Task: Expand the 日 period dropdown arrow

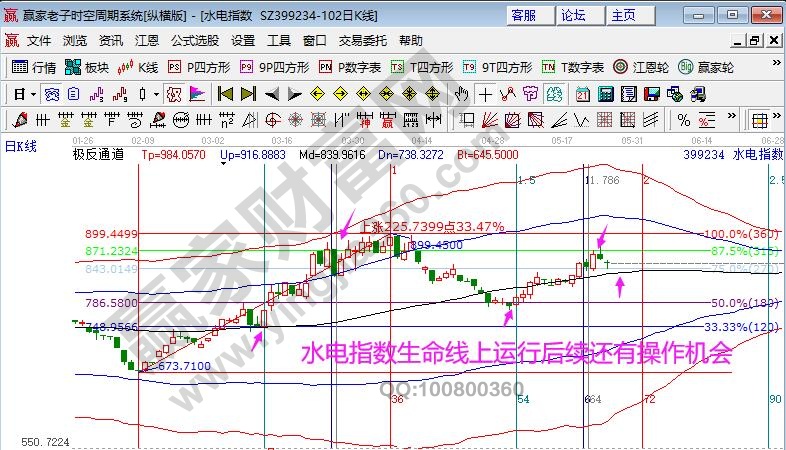Action: tap(33, 94)
